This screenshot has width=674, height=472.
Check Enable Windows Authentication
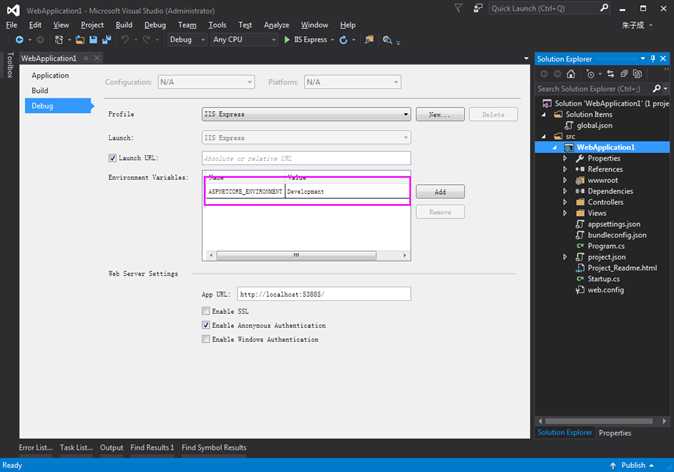coord(206,339)
